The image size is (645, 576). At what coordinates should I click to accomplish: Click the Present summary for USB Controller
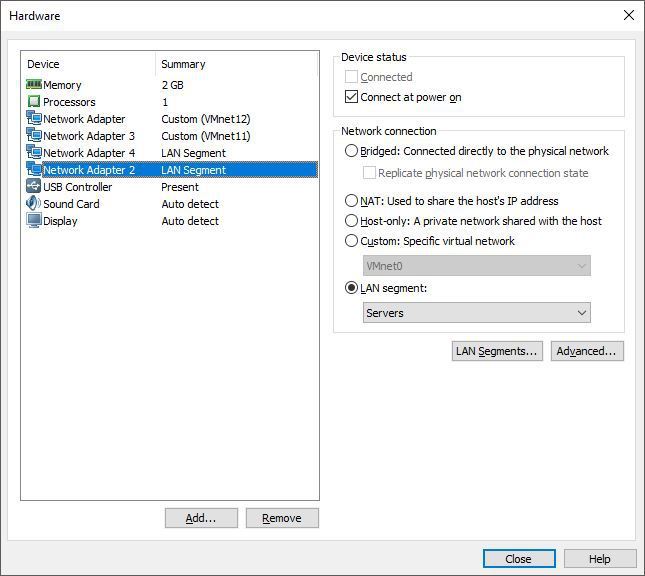point(180,187)
